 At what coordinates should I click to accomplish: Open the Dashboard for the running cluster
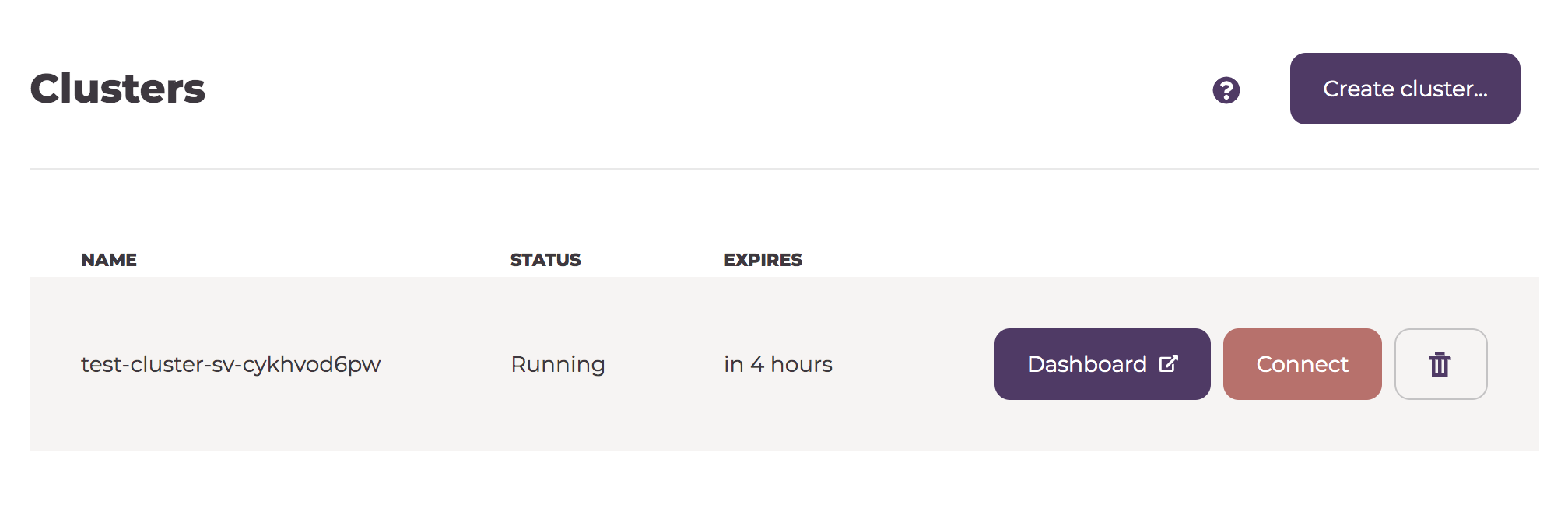click(1101, 363)
